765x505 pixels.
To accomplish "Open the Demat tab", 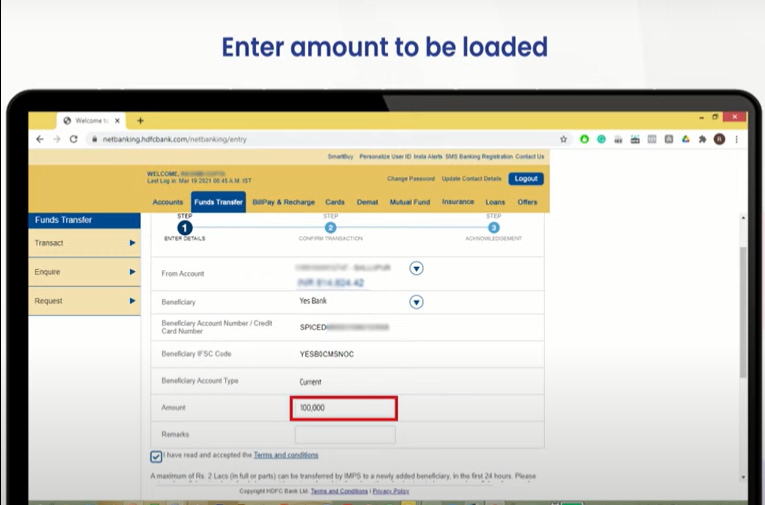I will coord(367,202).
